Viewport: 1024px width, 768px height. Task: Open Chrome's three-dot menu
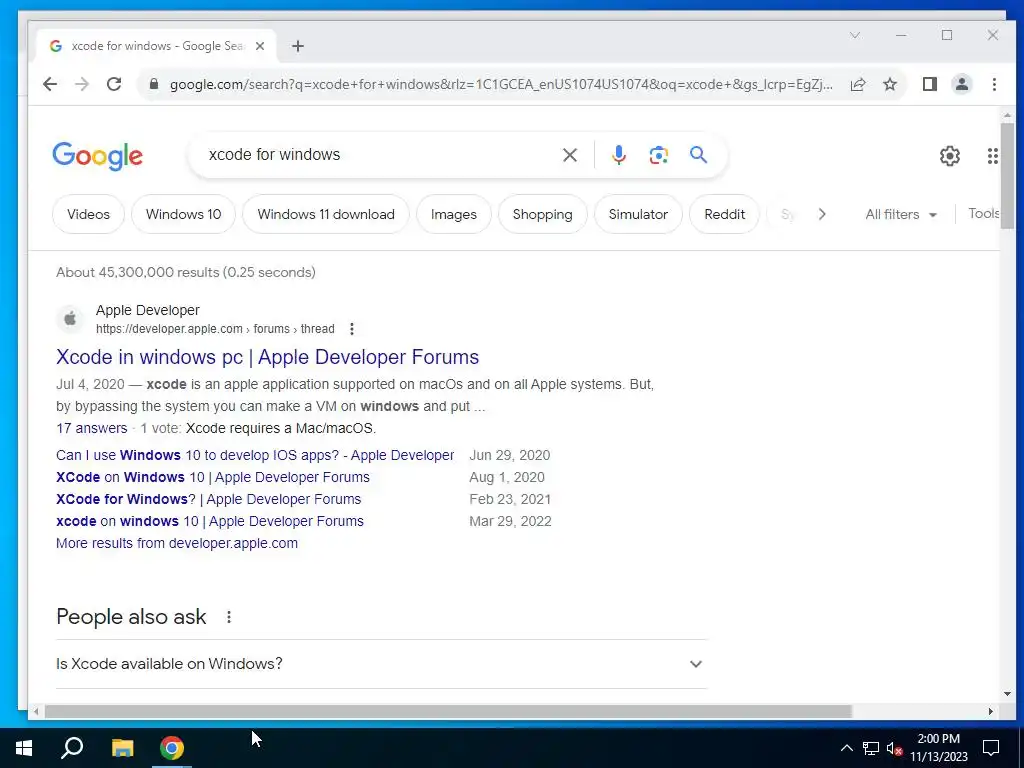click(x=994, y=84)
